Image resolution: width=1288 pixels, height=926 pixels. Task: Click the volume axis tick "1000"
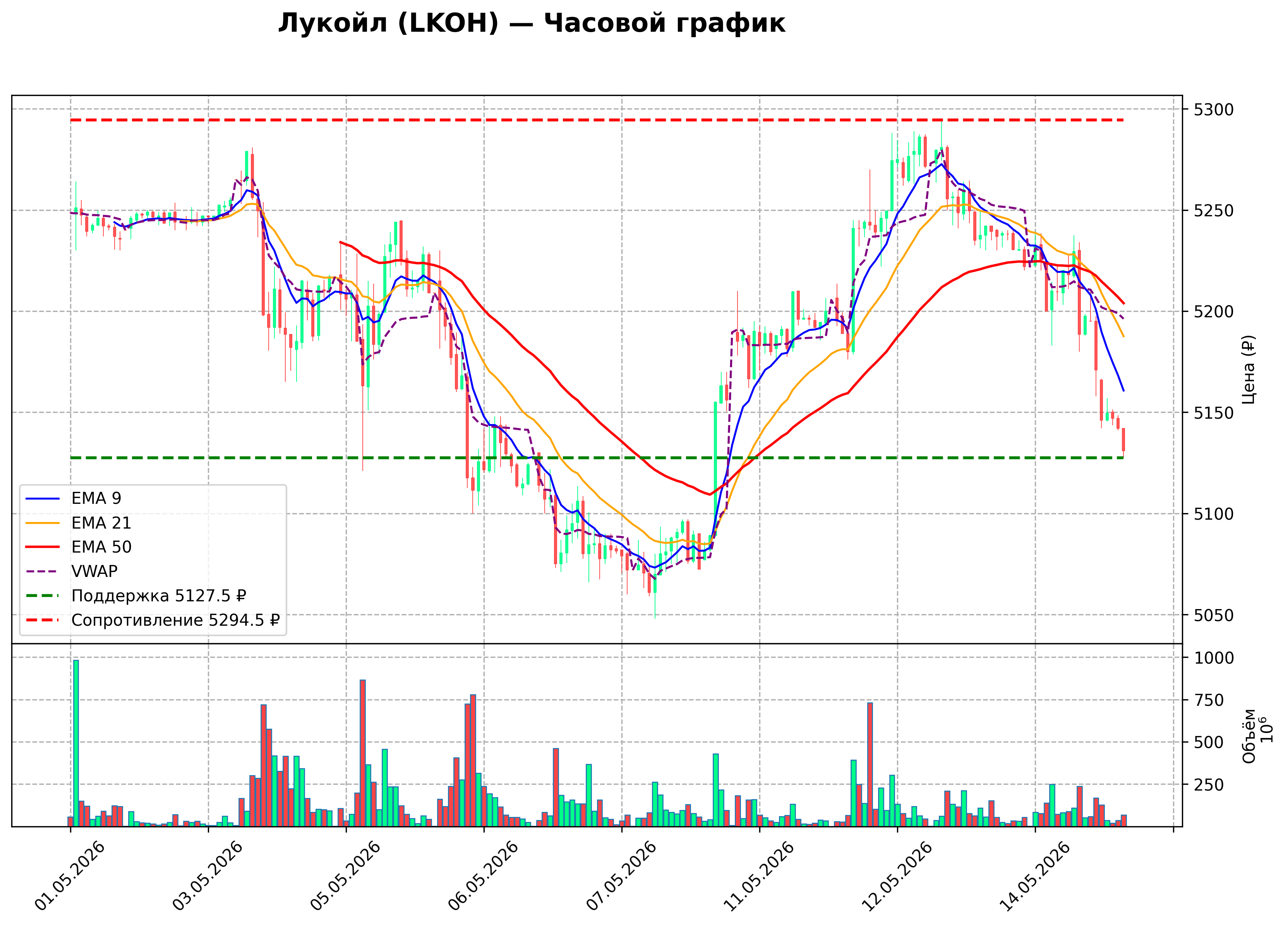[1214, 658]
